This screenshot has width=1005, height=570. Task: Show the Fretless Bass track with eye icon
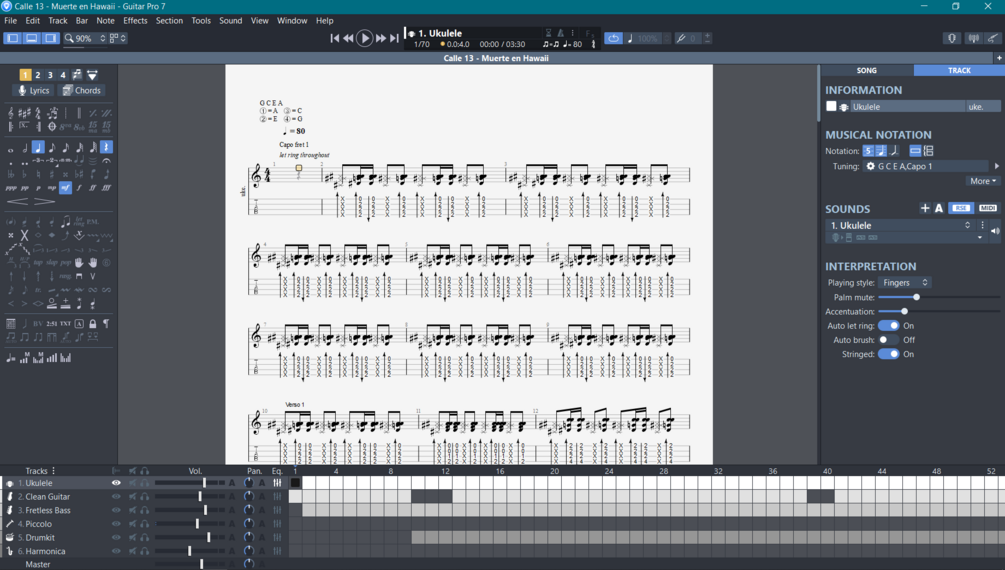[x=116, y=510]
